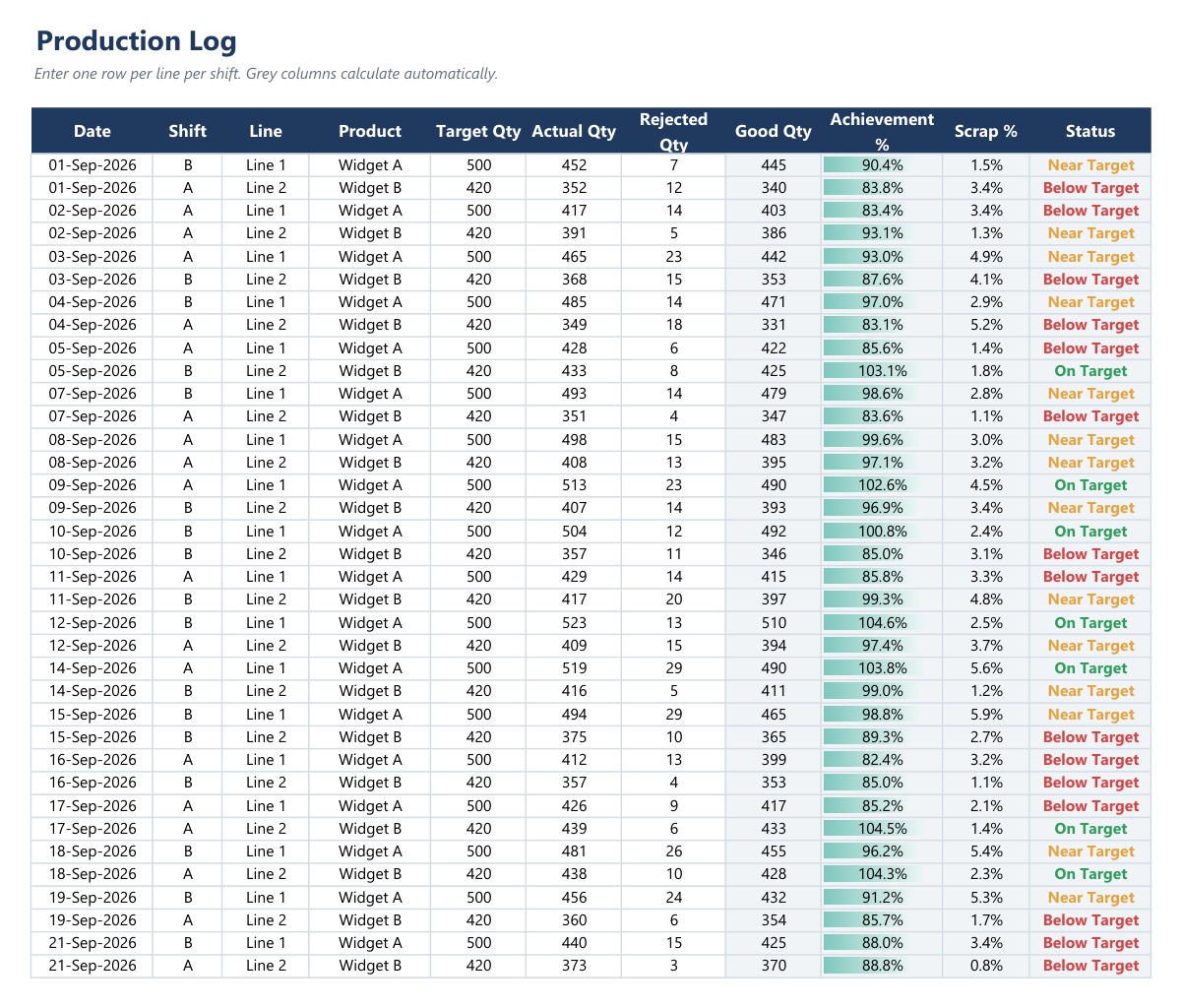The image size is (1182, 1008).
Task: Select the Target Qty column header
Action: [478, 131]
